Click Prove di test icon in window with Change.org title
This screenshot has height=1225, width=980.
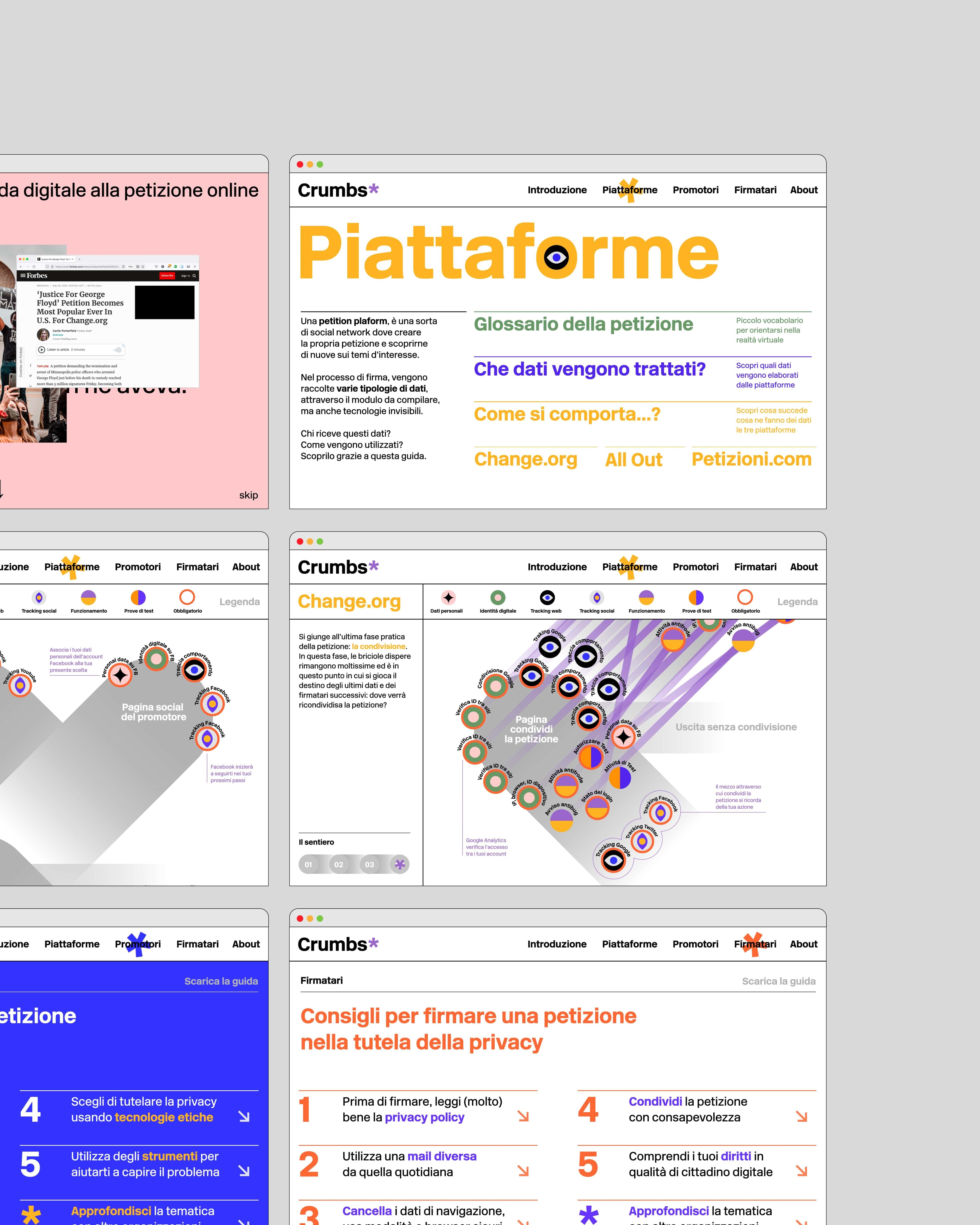(696, 597)
